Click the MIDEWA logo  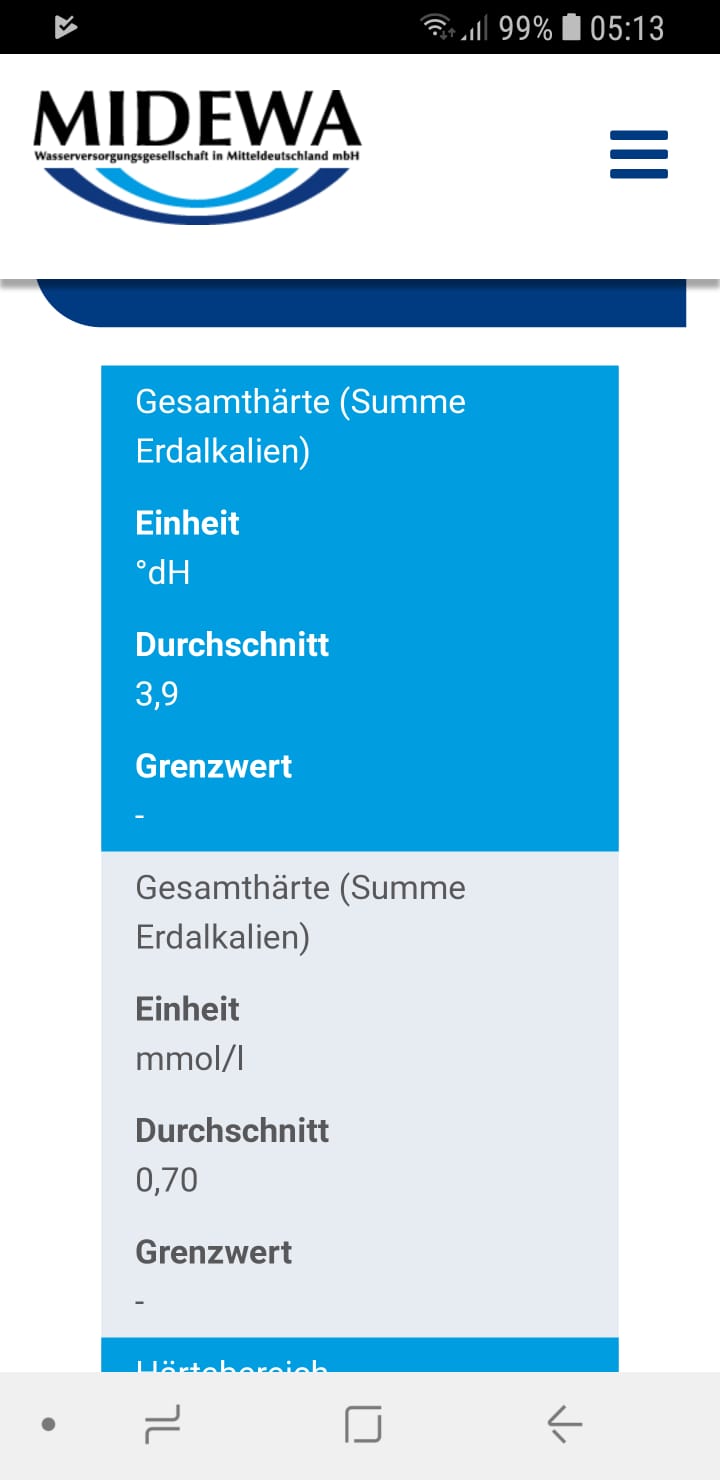coord(197,155)
